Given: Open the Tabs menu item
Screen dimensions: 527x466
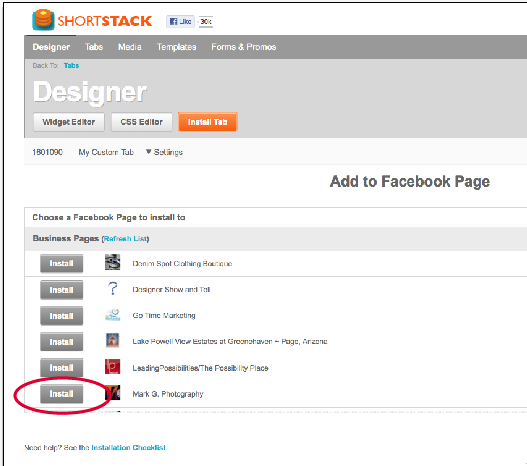Looking at the screenshot, I should point(94,47).
